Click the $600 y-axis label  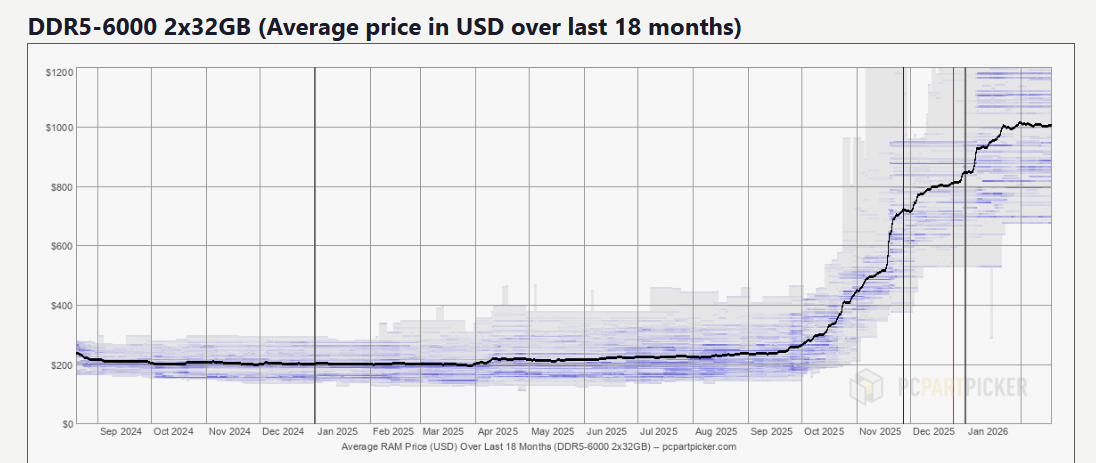(x=60, y=246)
